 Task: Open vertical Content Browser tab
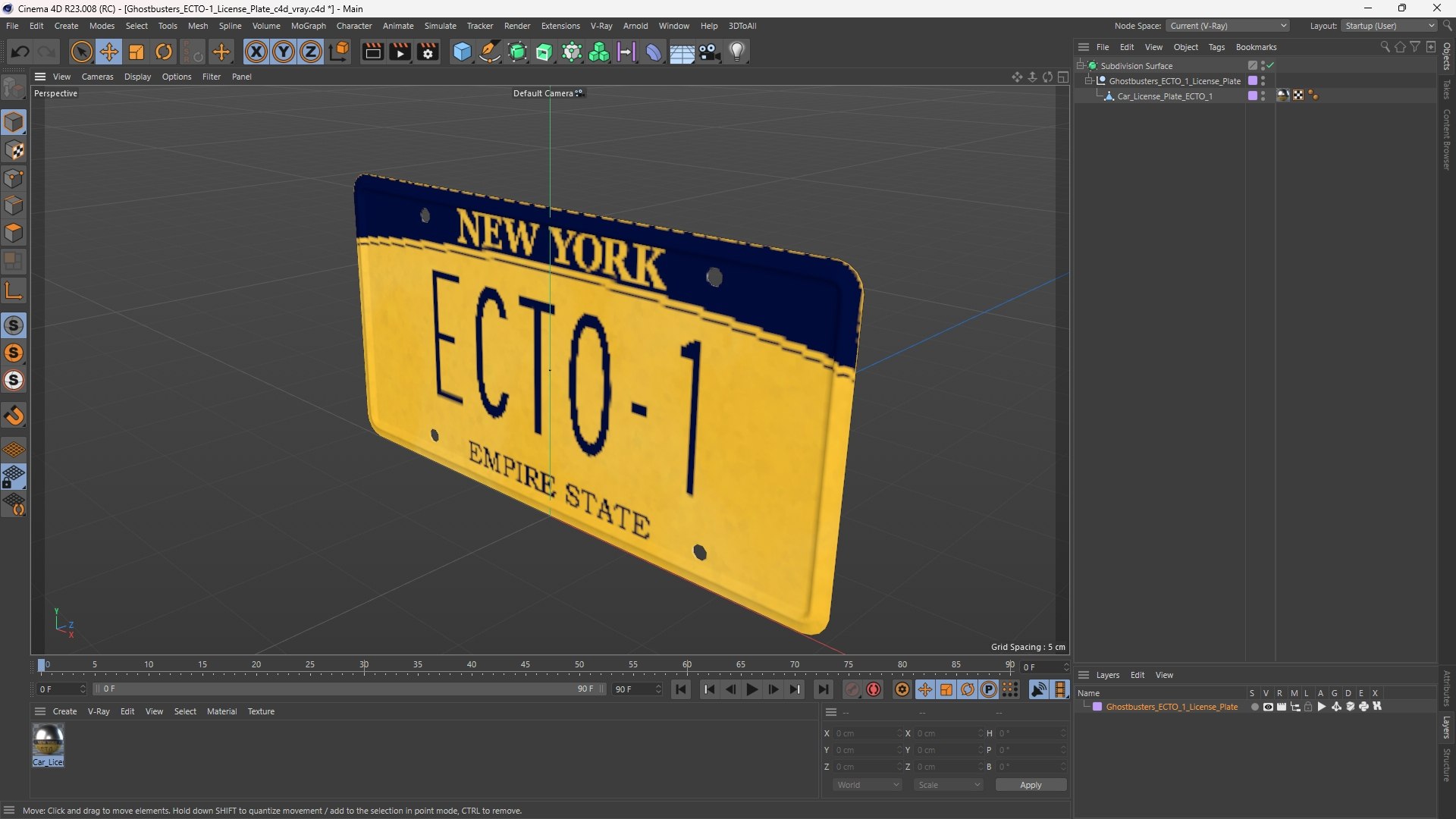[1446, 140]
